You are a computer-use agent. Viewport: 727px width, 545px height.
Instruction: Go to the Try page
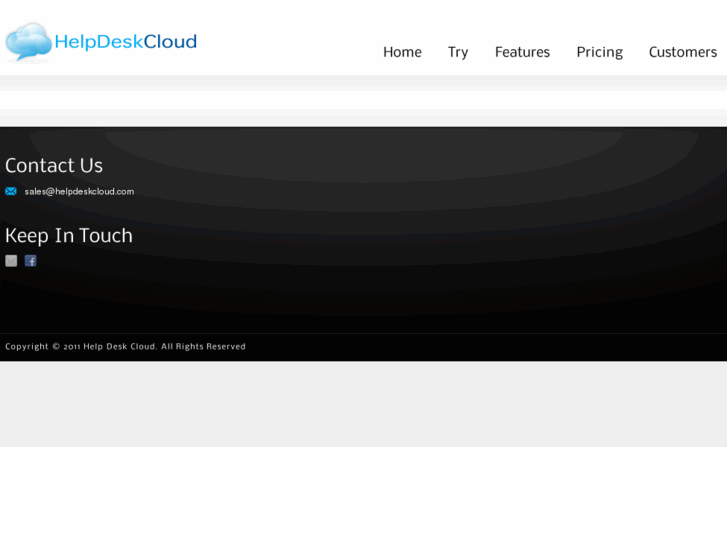click(458, 52)
